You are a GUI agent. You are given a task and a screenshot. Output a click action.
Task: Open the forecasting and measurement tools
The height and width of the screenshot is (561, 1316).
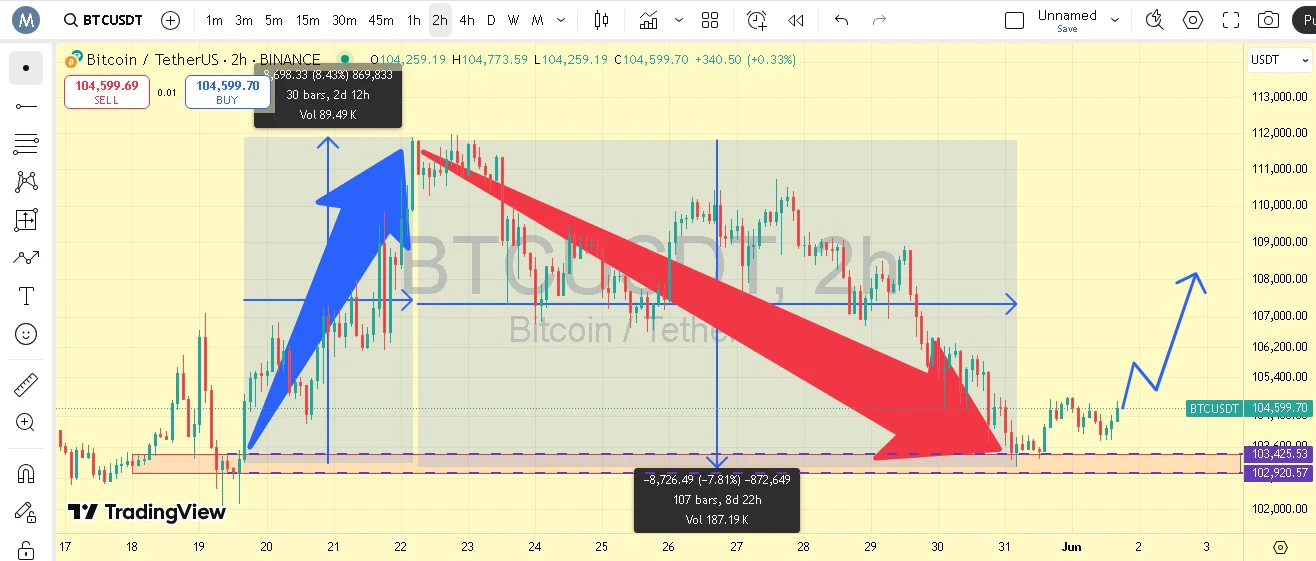coord(26,220)
